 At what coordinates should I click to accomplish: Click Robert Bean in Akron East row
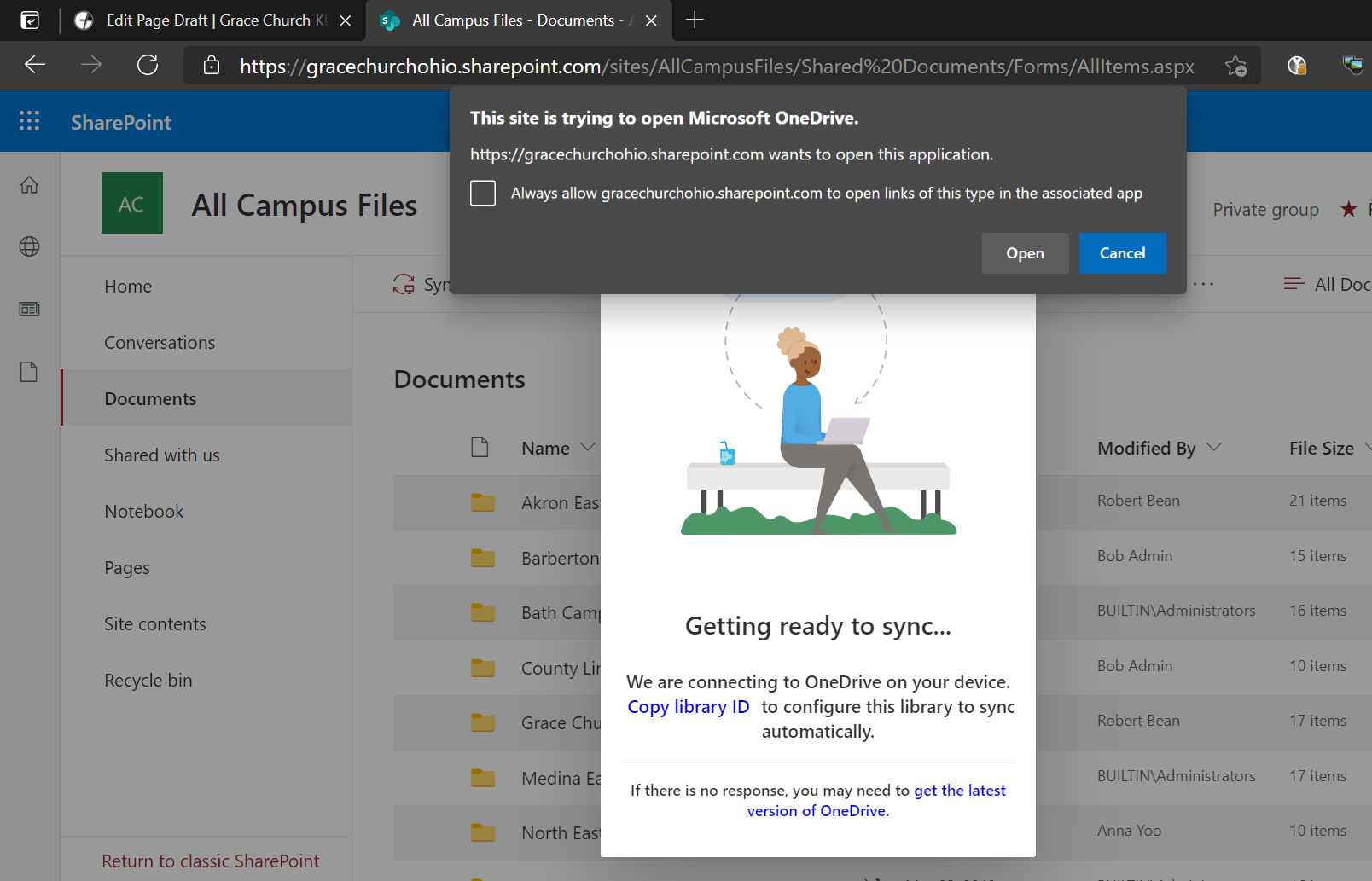1138,501
